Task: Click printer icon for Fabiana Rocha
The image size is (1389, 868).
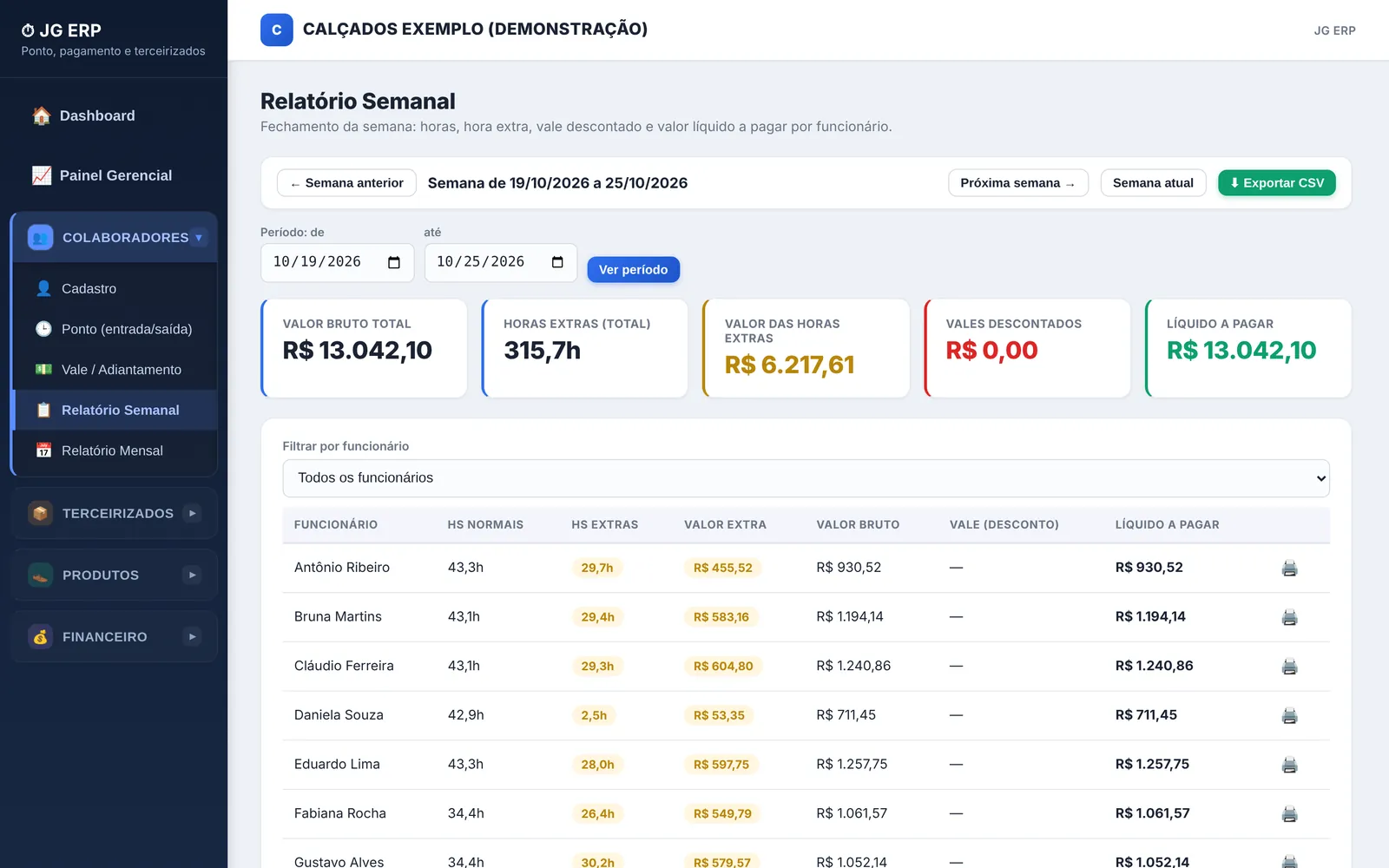Action: (x=1289, y=814)
